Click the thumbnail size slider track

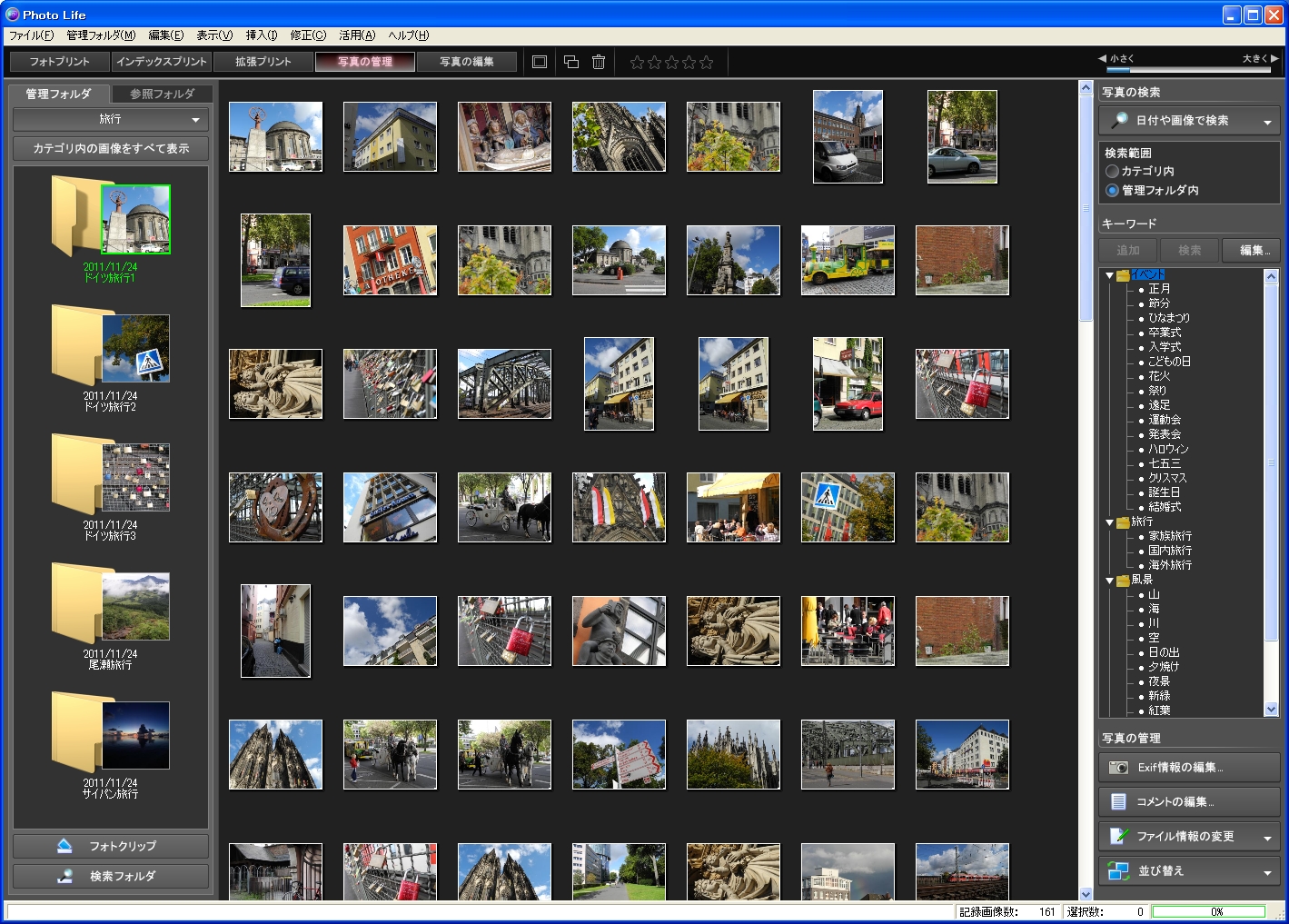coord(1188,69)
